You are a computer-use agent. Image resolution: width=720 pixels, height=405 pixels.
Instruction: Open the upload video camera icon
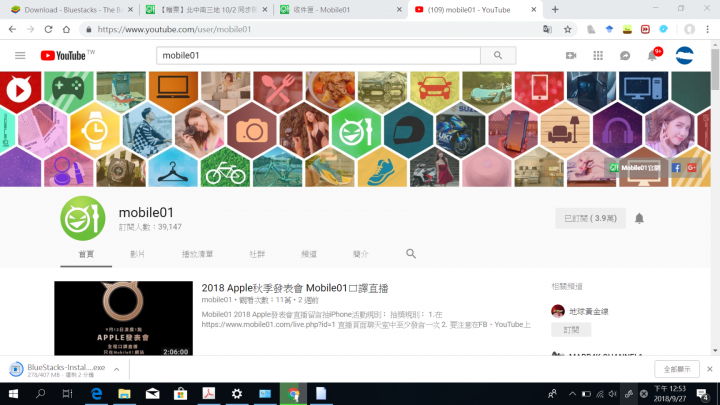[x=571, y=56]
